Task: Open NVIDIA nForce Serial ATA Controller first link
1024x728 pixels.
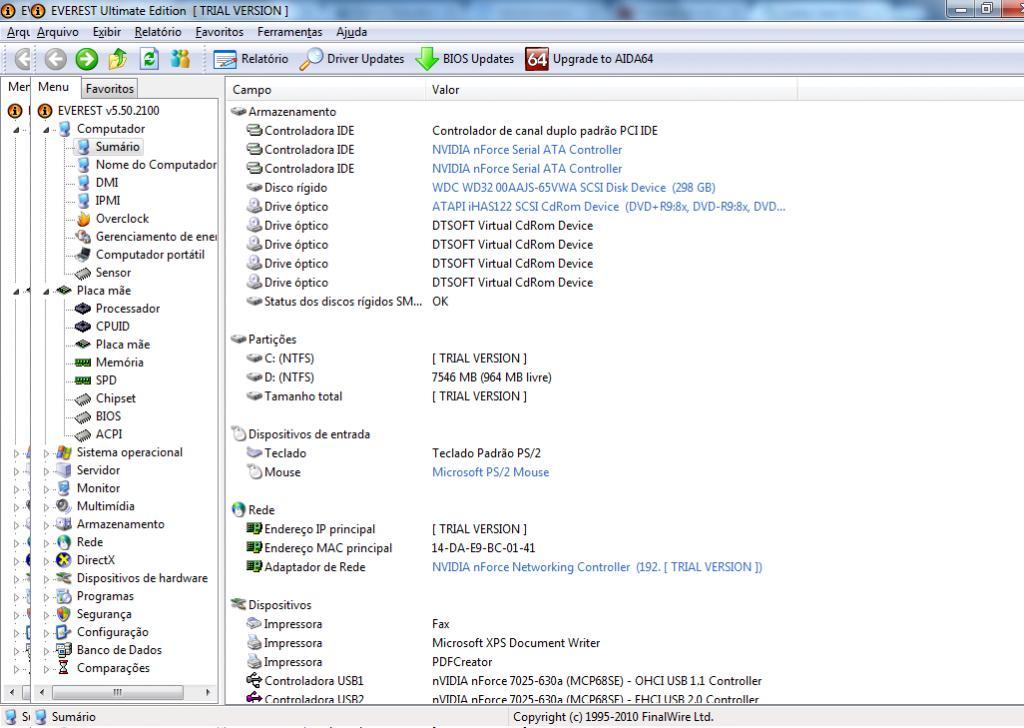Action: 527,150
